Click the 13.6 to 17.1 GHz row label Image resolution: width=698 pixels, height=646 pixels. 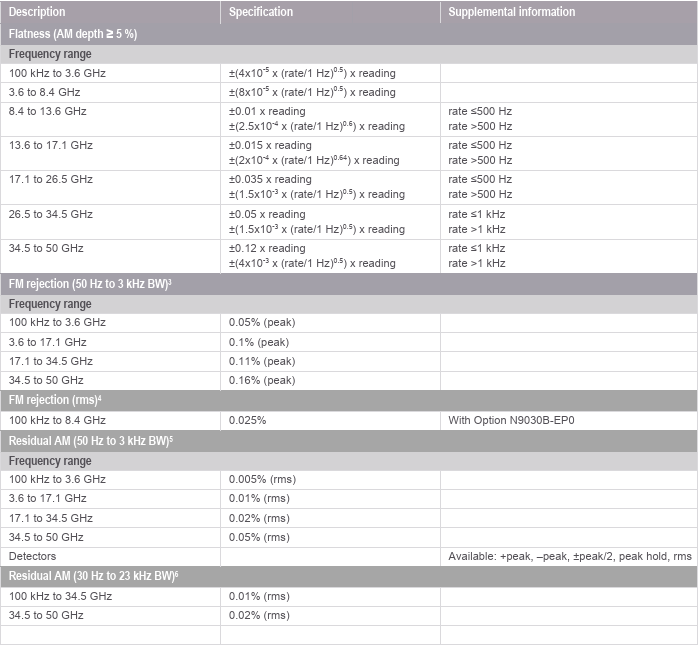click(51, 145)
